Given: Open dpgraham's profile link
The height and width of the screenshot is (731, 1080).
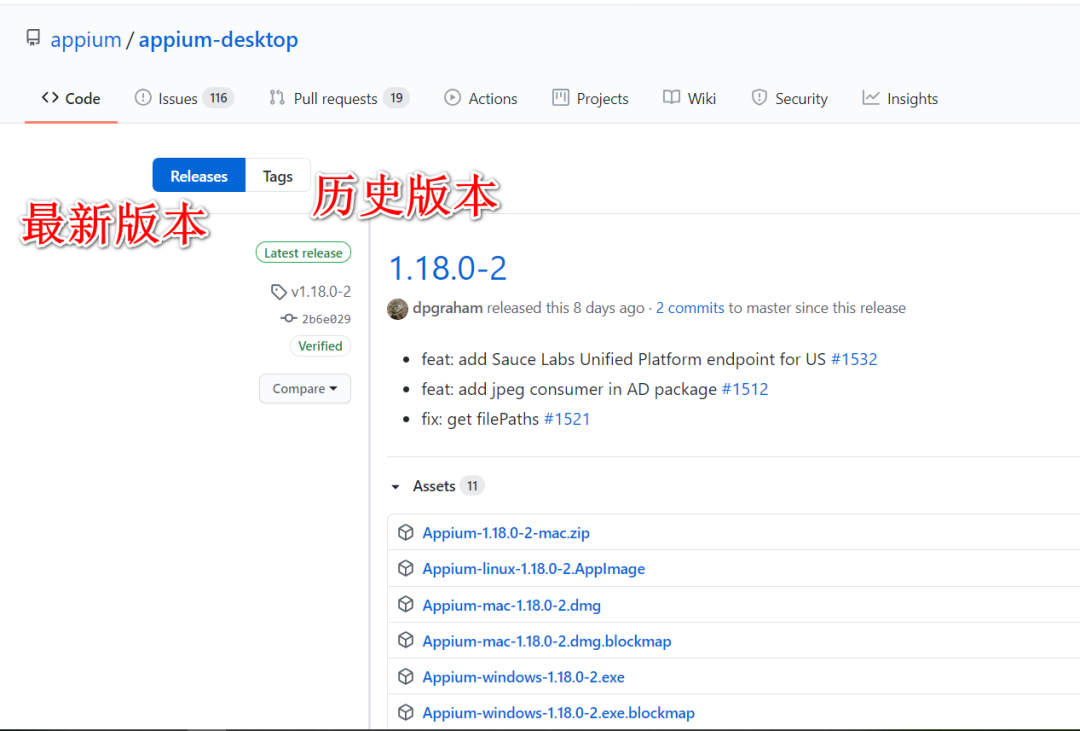Looking at the screenshot, I should (448, 308).
